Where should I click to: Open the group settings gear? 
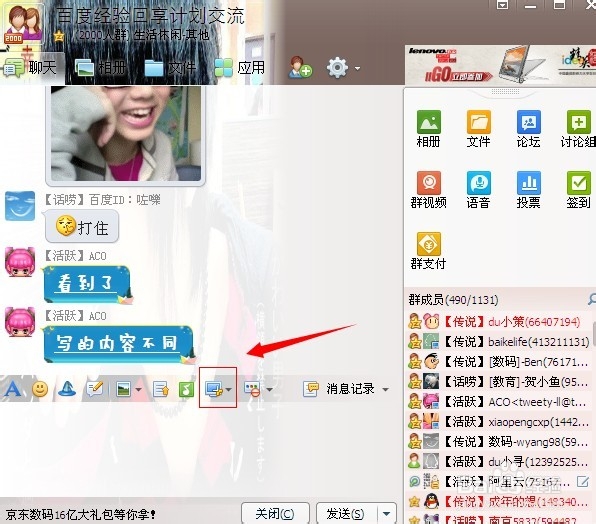[x=337, y=68]
